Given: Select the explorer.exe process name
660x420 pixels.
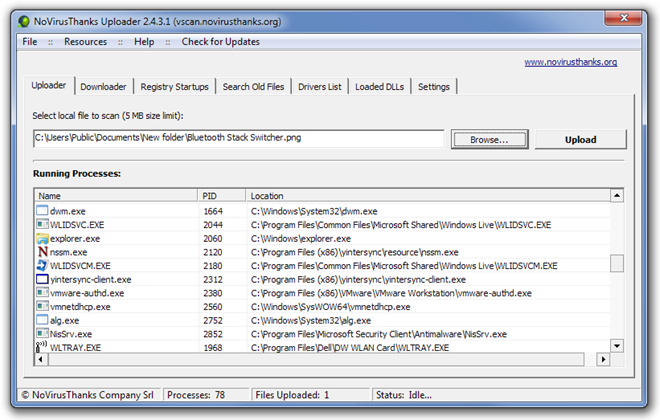Looking at the screenshot, I should click(x=75, y=239).
